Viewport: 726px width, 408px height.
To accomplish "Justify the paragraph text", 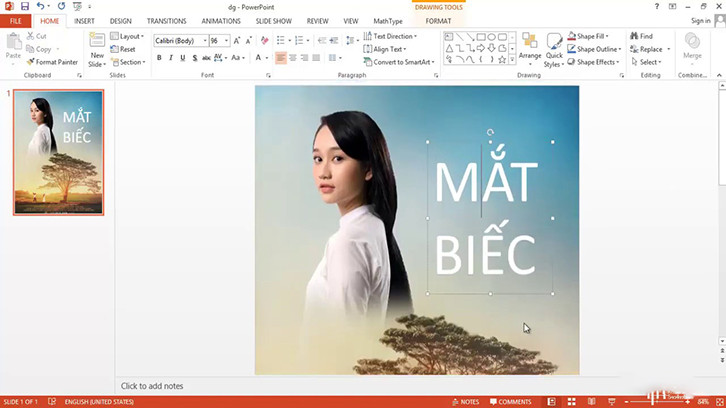I will (x=316, y=58).
